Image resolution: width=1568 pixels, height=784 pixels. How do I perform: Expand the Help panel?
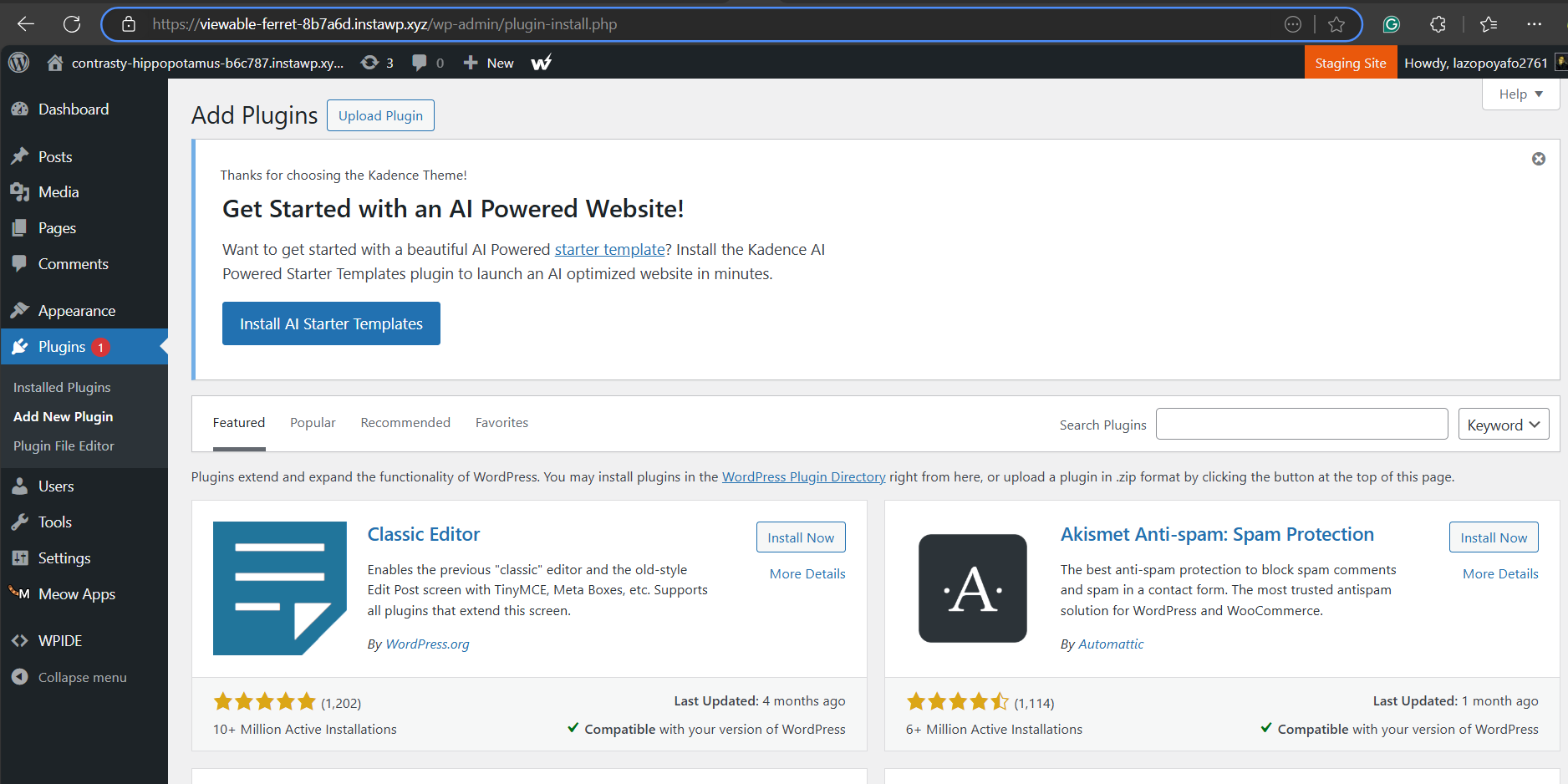[1520, 94]
